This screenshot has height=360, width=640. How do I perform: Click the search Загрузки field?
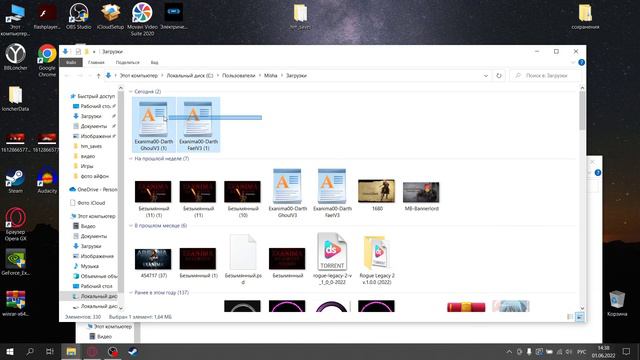pos(545,76)
